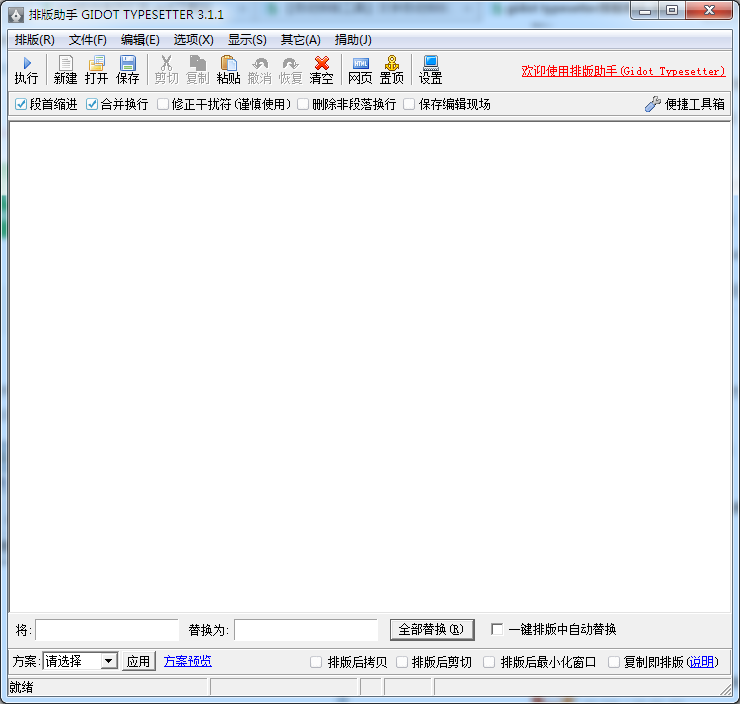Clear the editor with 清空 icon
Image resolution: width=740 pixels, height=704 pixels.
321,70
